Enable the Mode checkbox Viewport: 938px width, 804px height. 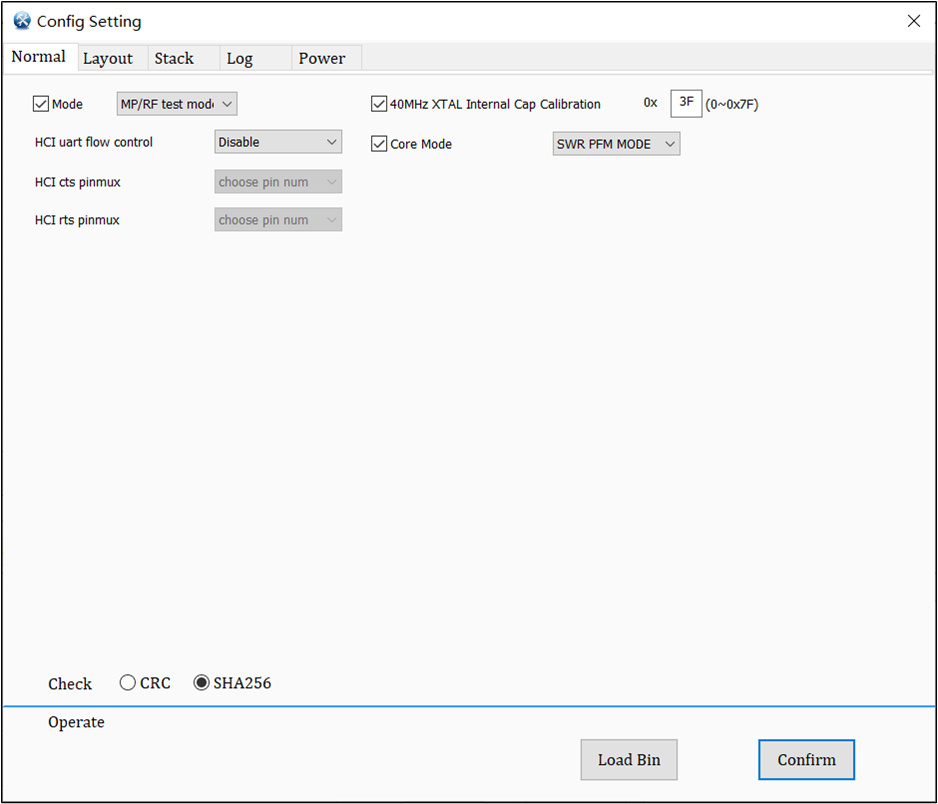tap(40, 103)
